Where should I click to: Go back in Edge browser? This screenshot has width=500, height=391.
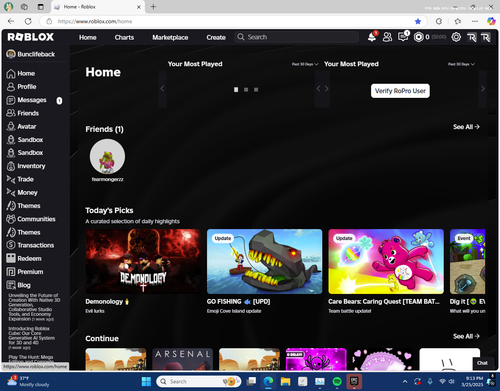click(x=11, y=21)
